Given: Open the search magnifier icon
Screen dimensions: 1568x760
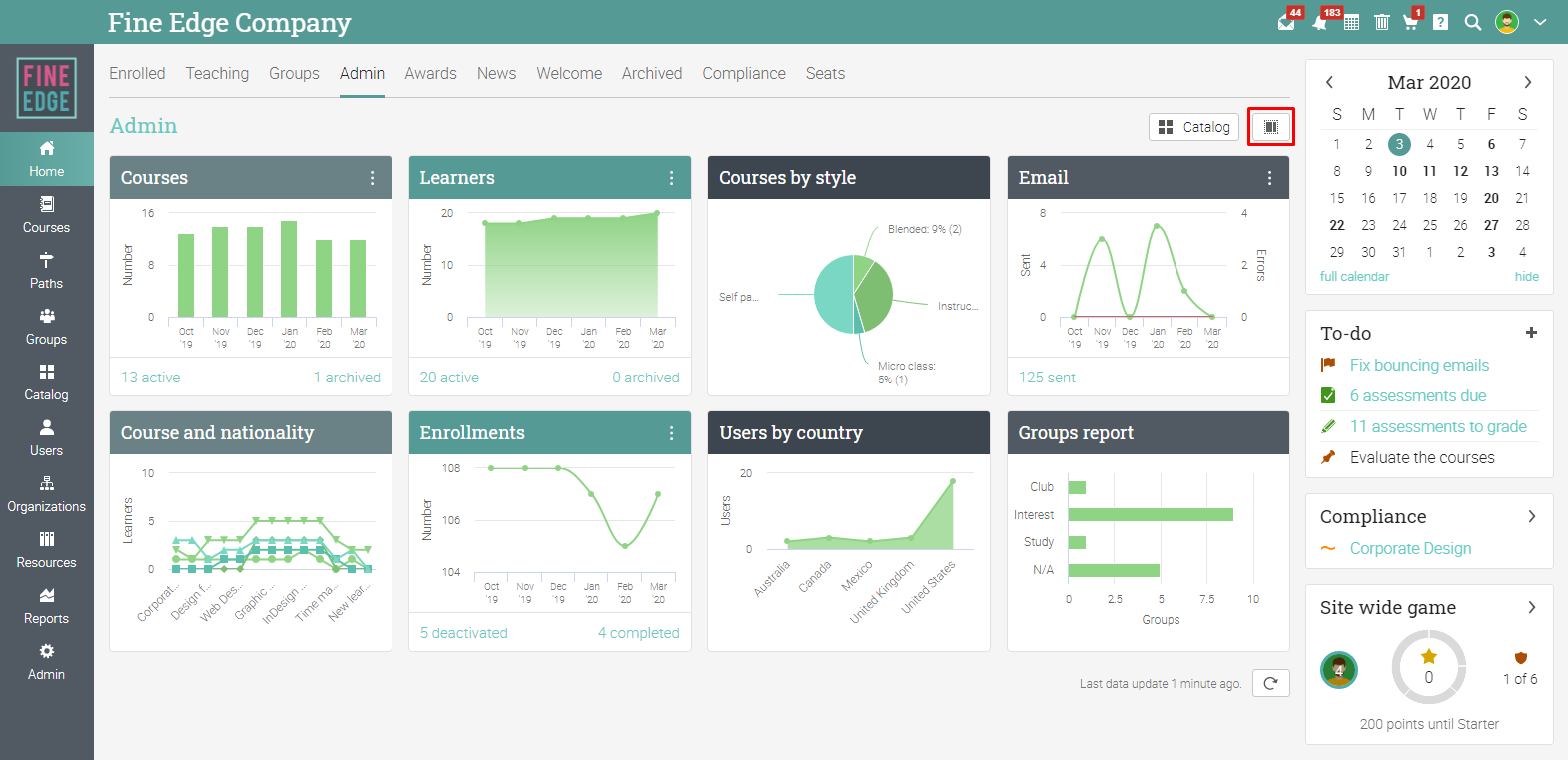Looking at the screenshot, I should (x=1473, y=22).
